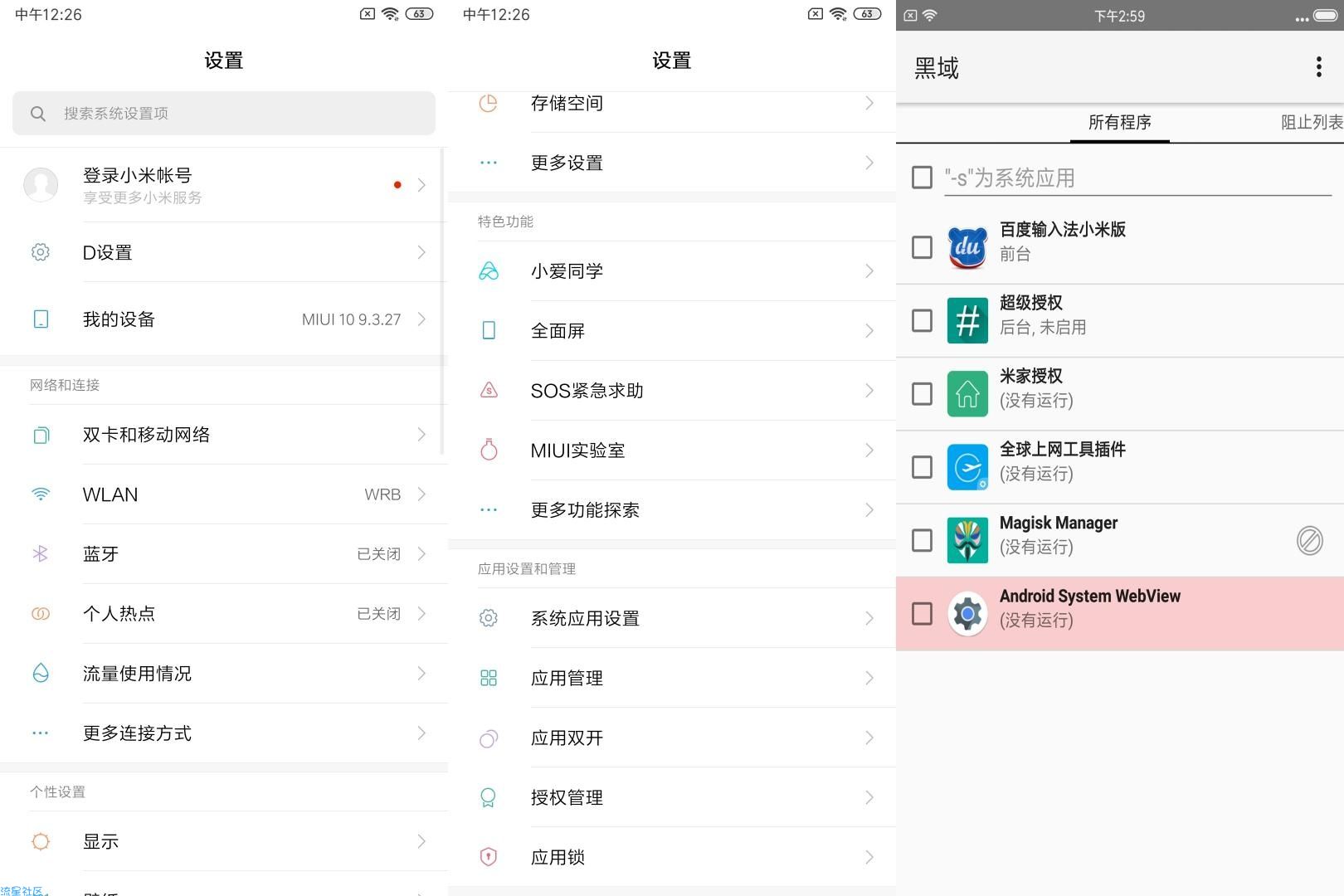Check the box beside the filter field
Screen dimensions: 1344x896
[x=922, y=178]
